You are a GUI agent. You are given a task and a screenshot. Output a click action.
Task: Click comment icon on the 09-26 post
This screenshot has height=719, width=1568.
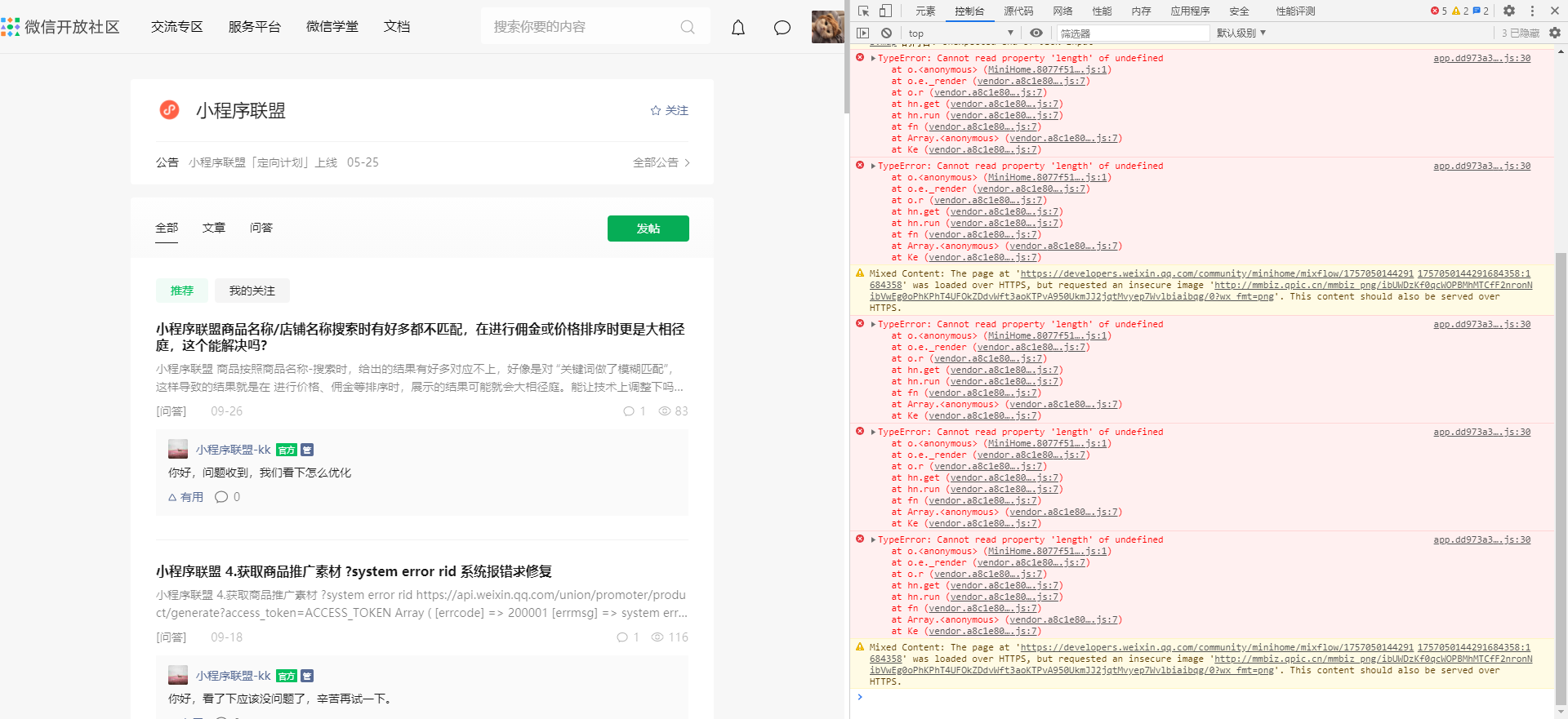coord(629,411)
